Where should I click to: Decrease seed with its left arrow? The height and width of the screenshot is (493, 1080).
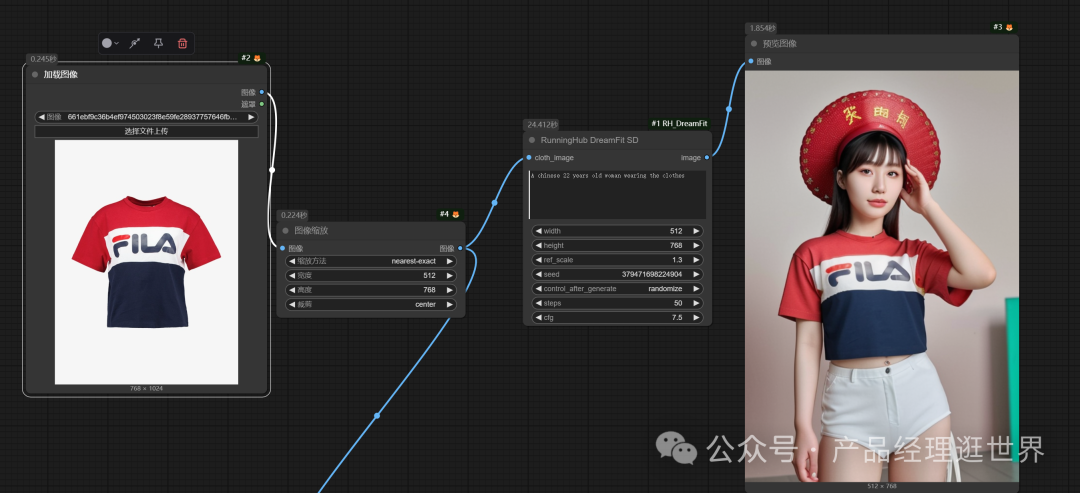[x=539, y=274]
